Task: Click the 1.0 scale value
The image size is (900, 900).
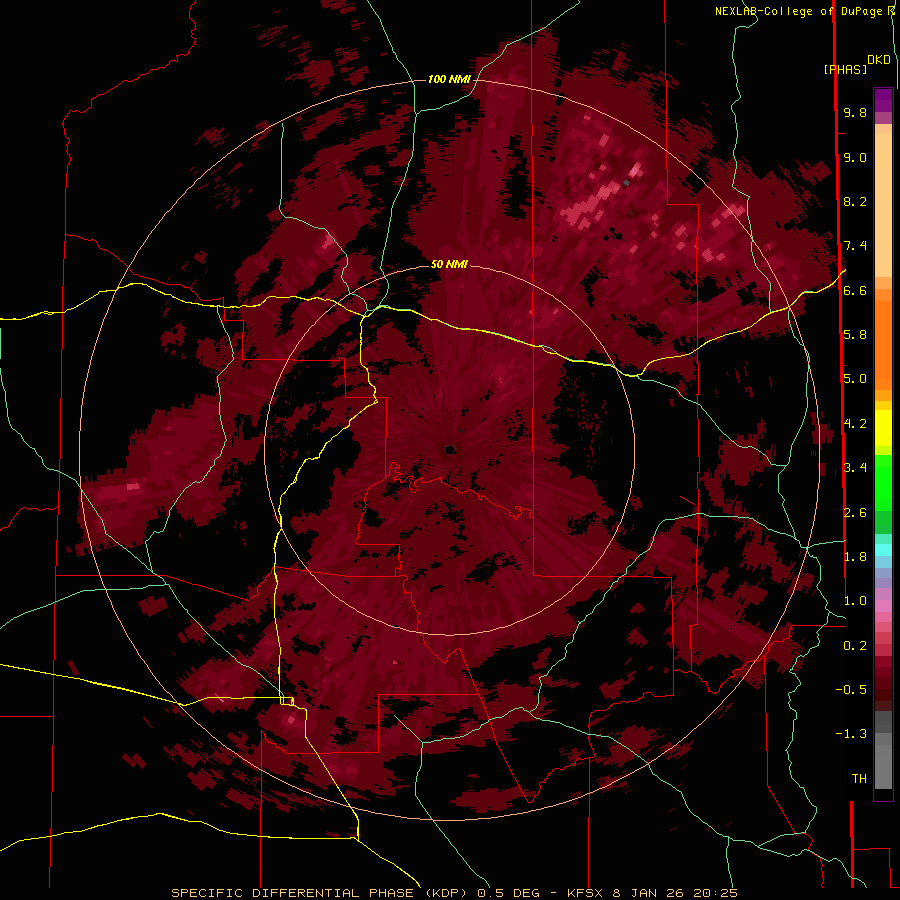Action: pos(855,600)
